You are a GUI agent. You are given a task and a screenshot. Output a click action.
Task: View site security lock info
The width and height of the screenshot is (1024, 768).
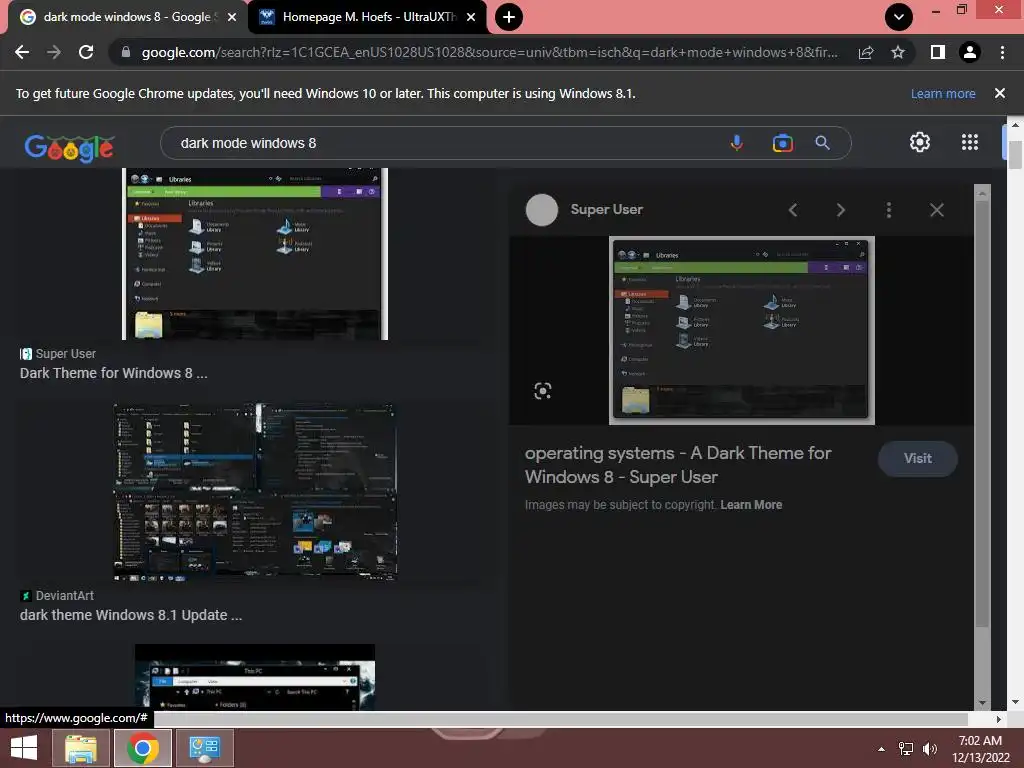(126, 52)
